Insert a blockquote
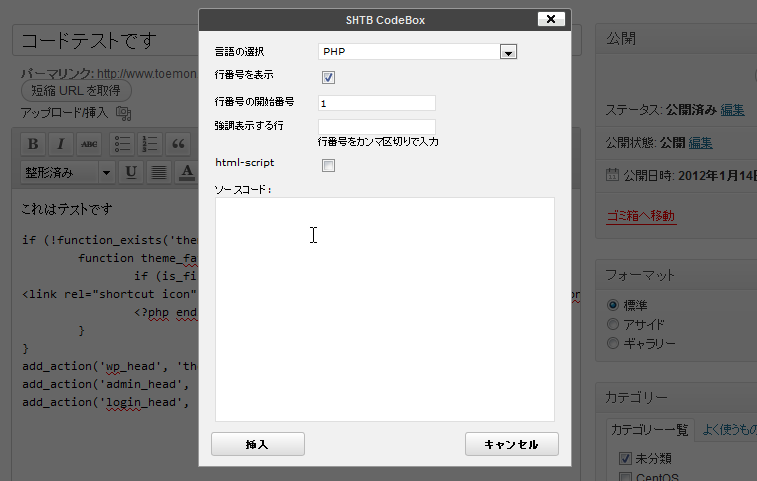Viewport: 757px width, 481px height. coord(178,144)
